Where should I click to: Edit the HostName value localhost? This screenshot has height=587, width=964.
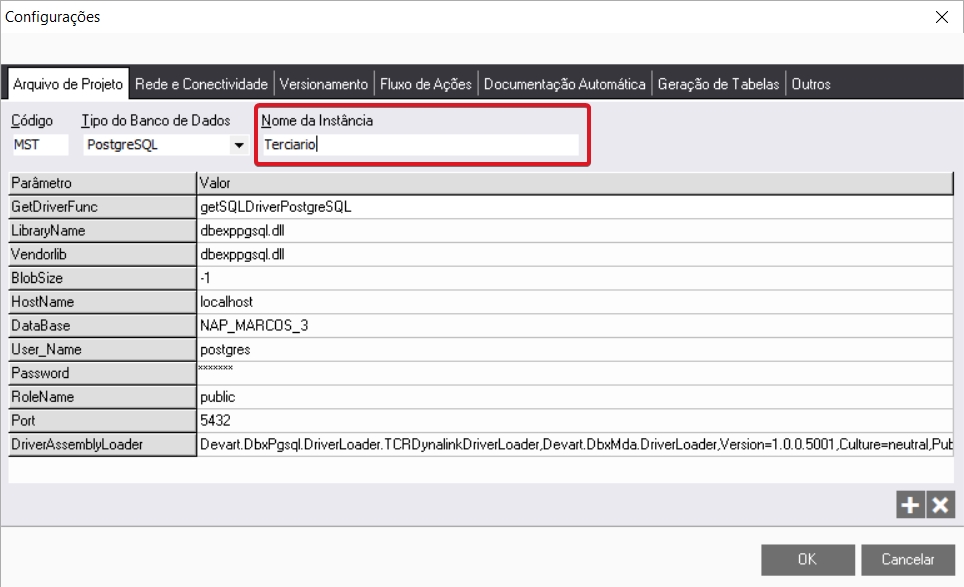573,302
